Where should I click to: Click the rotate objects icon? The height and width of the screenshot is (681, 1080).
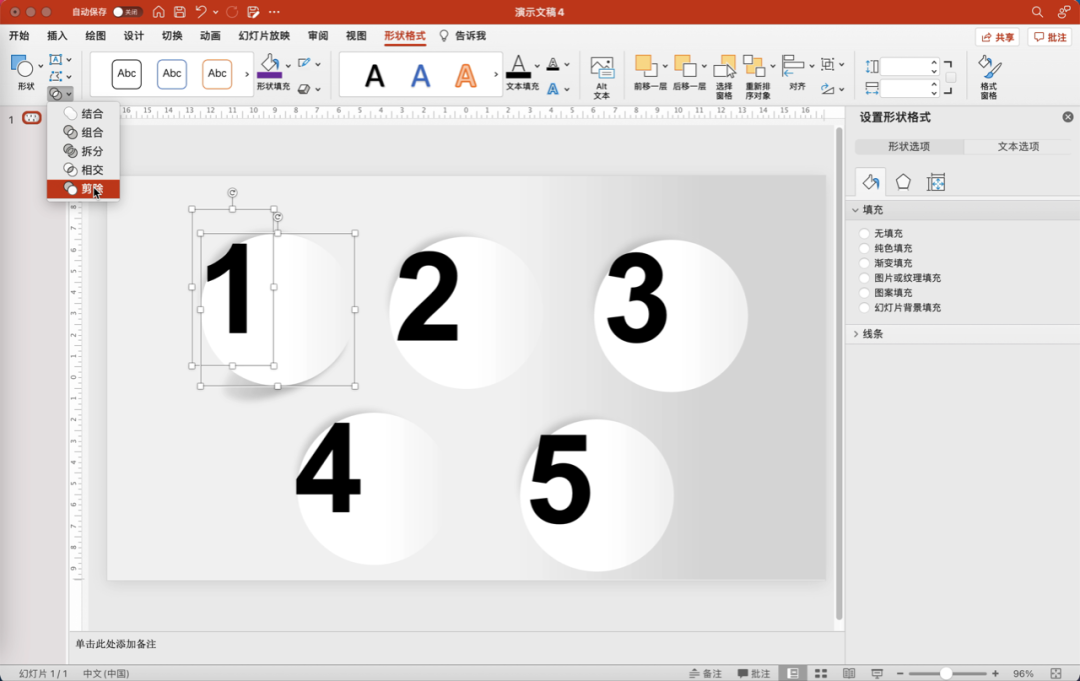coord(828,89)
